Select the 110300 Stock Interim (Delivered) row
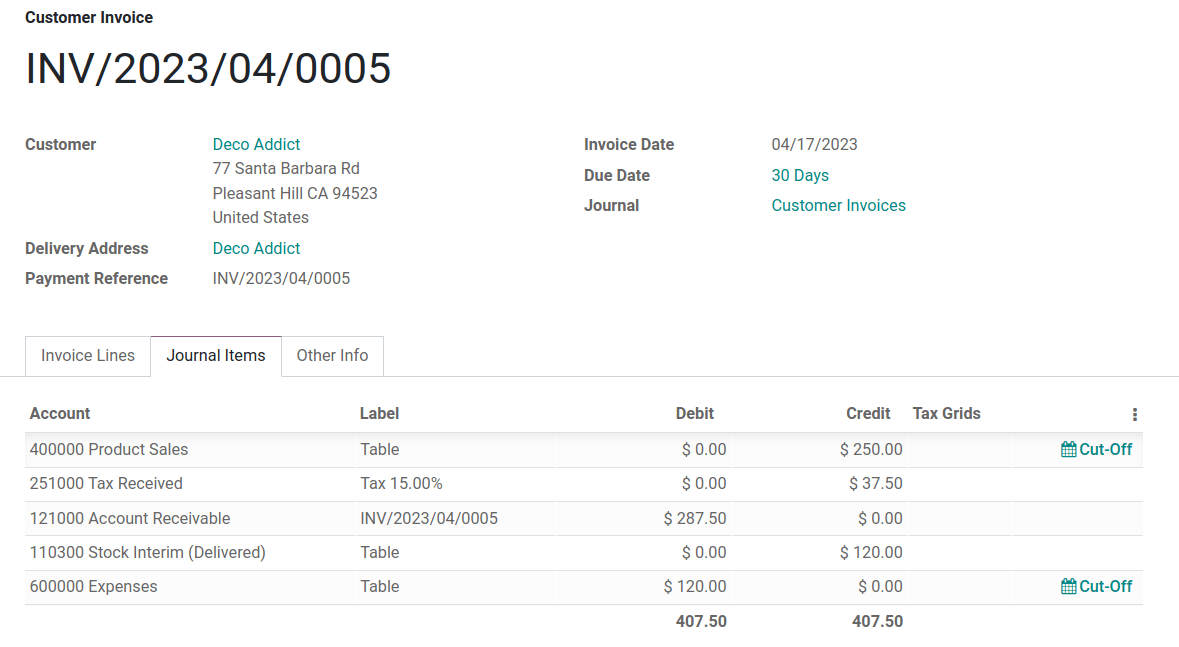The width and height of the screenshot is (1179, 647). click(x=148, y=552)
